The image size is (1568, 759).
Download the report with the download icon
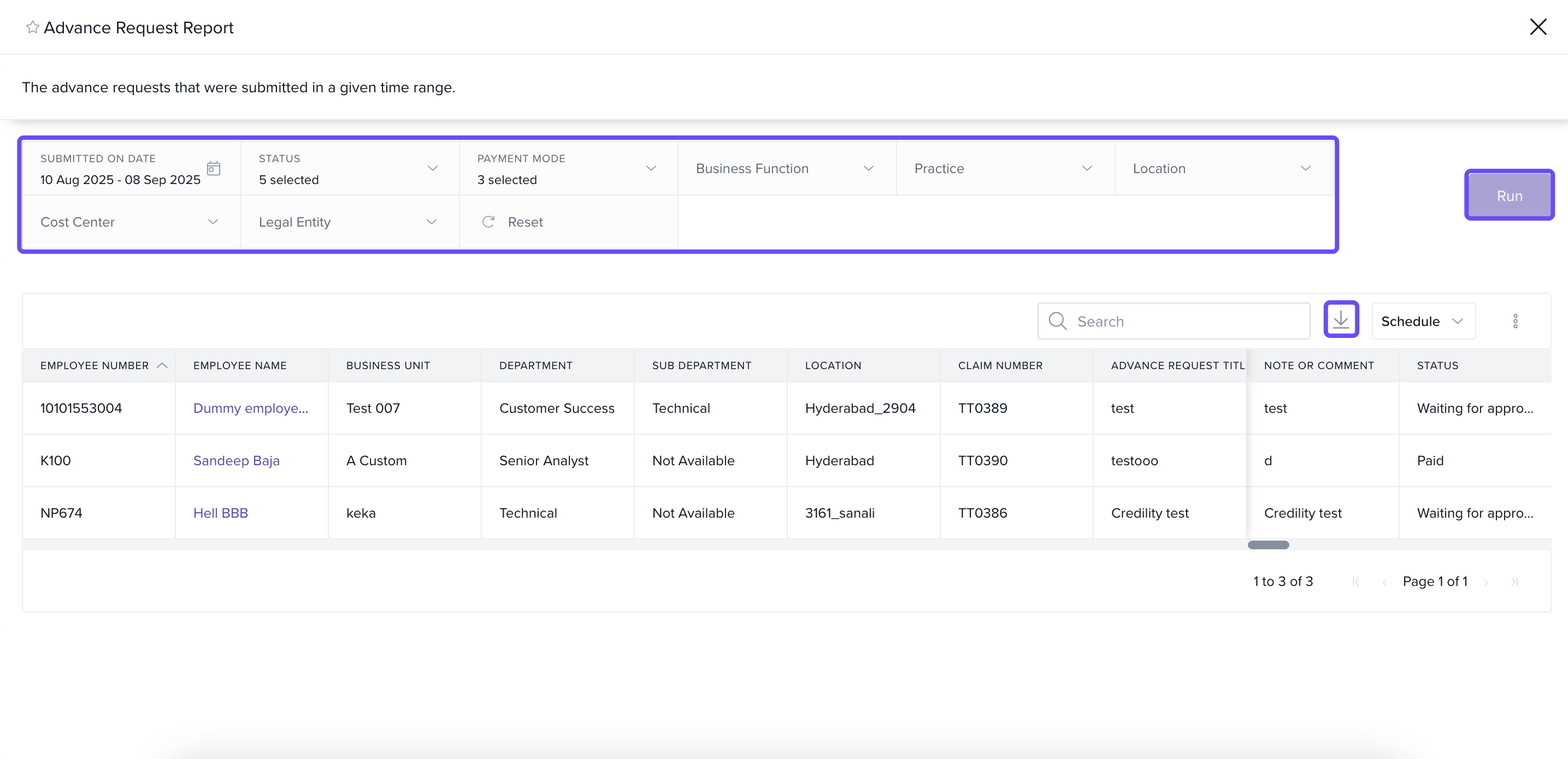[1340, 319]
